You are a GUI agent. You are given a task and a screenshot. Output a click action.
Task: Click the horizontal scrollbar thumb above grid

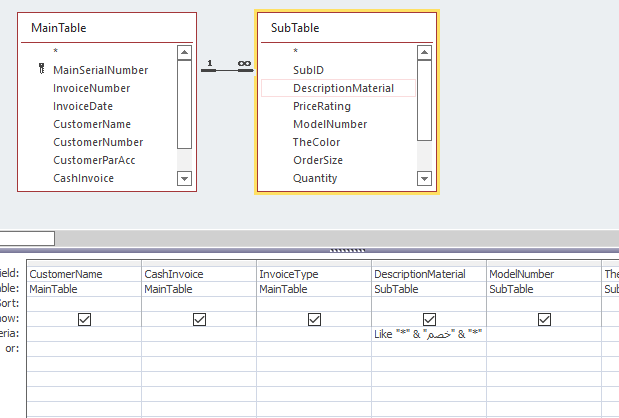(x=27, y=238)
